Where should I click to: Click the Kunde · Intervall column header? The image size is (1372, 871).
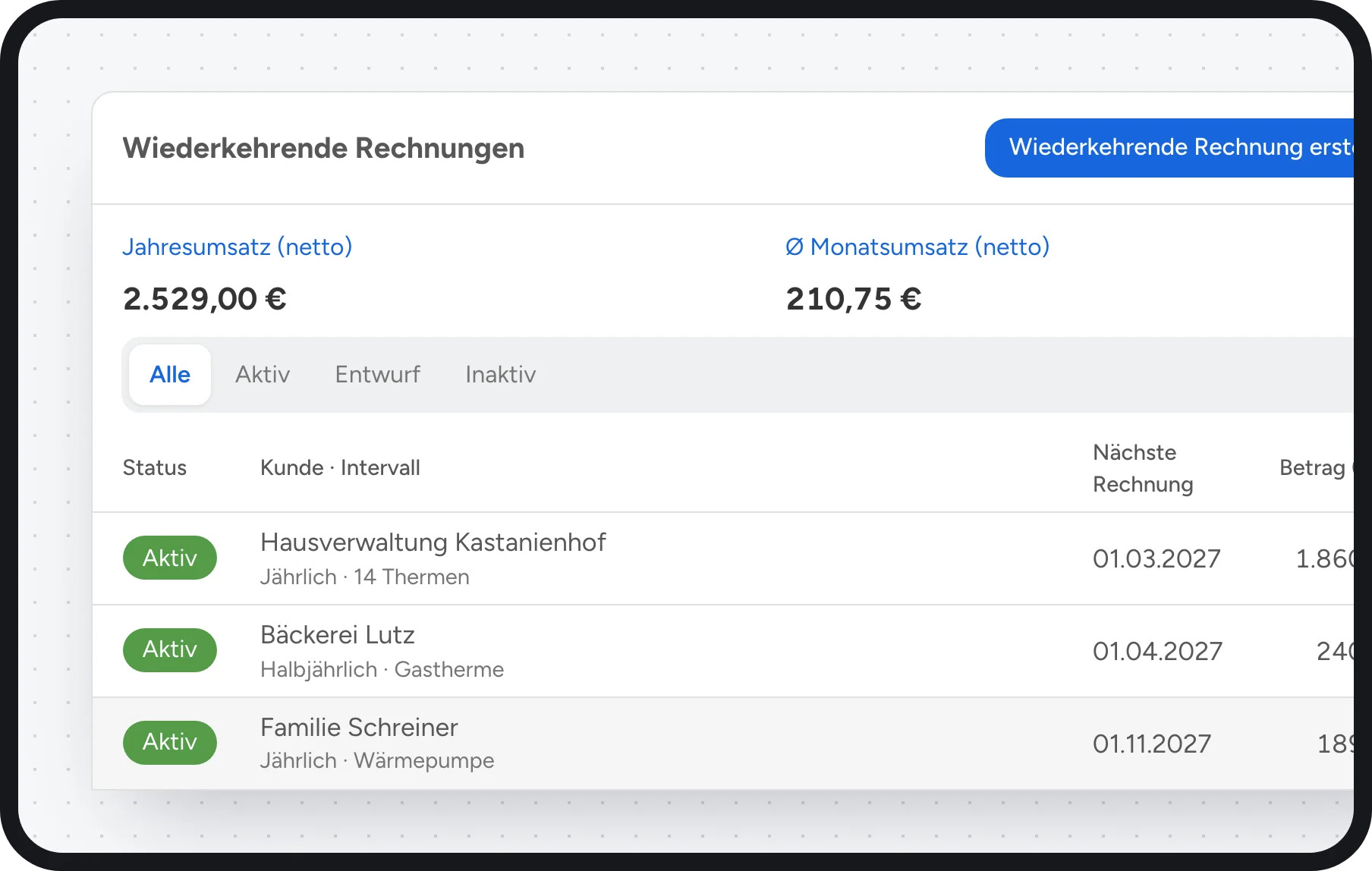pos(340,468)
